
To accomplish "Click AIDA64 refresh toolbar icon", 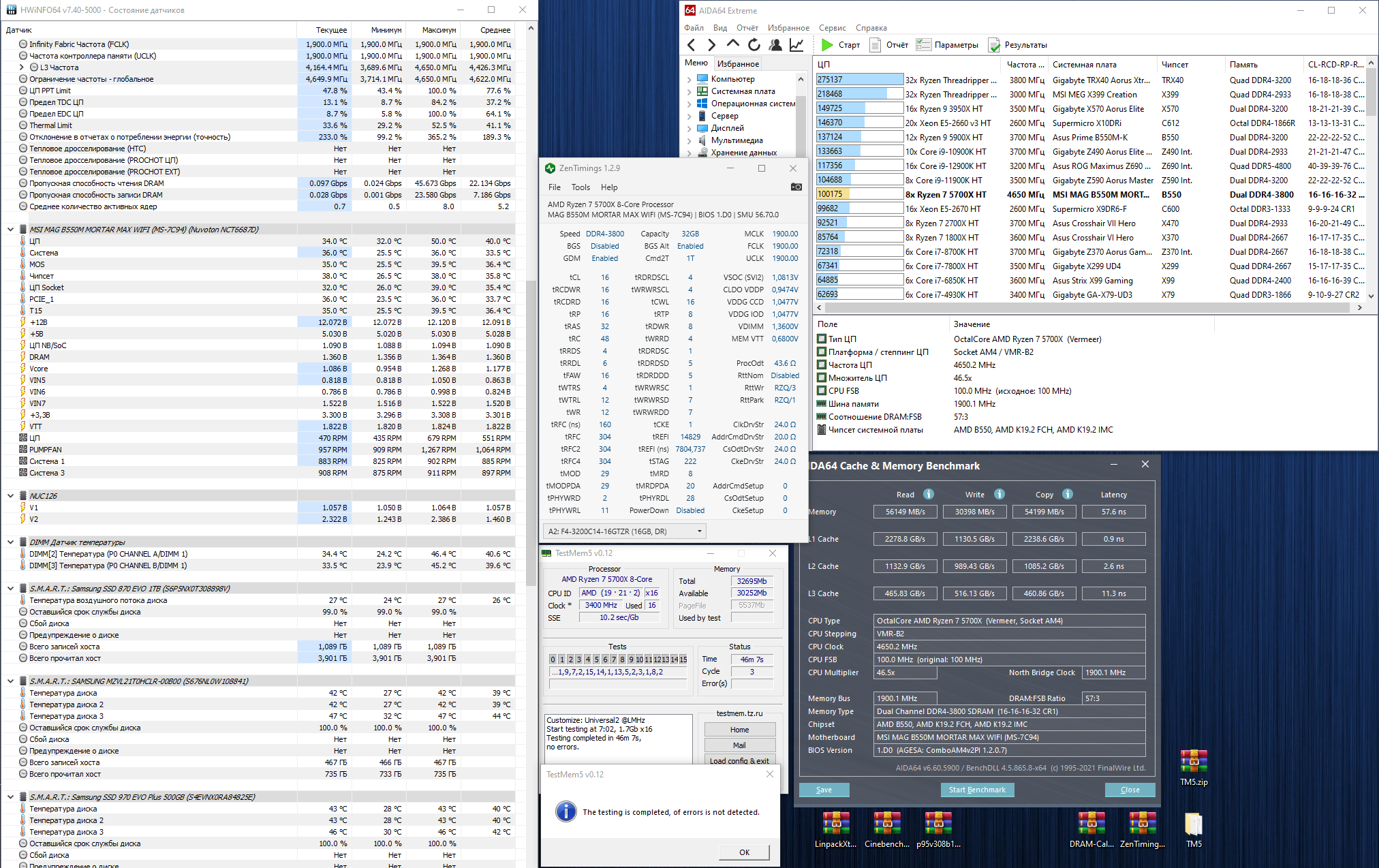I will point(754,45).
